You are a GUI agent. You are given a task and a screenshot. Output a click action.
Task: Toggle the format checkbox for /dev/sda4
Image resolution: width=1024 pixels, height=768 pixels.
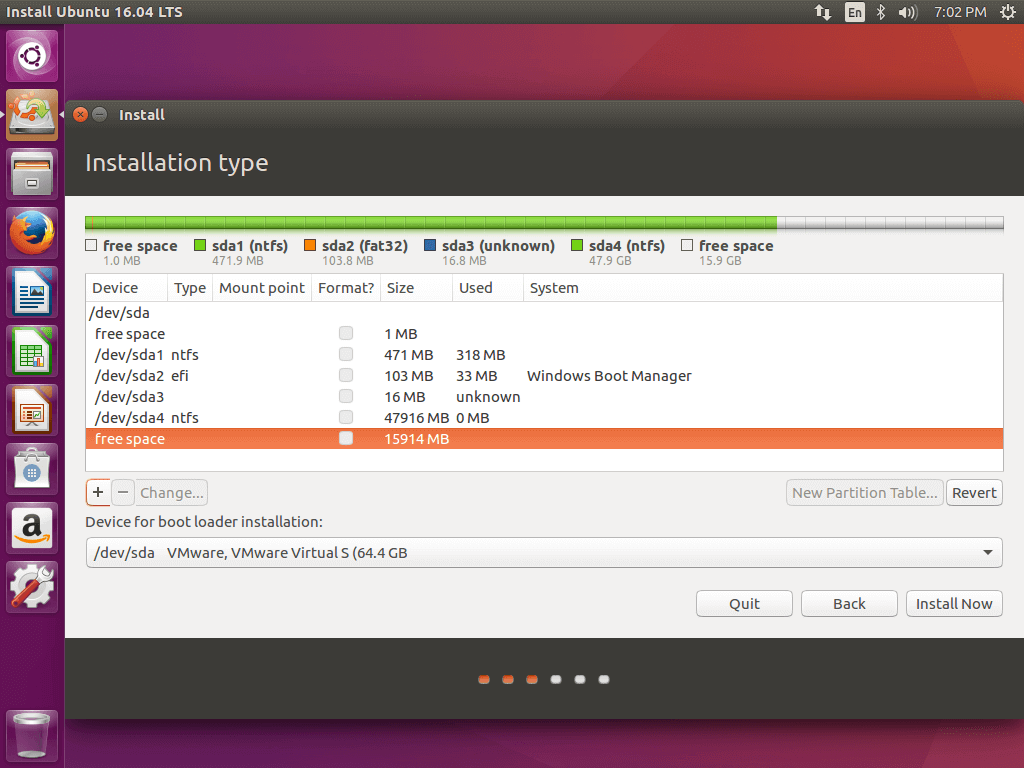(346, 418)
